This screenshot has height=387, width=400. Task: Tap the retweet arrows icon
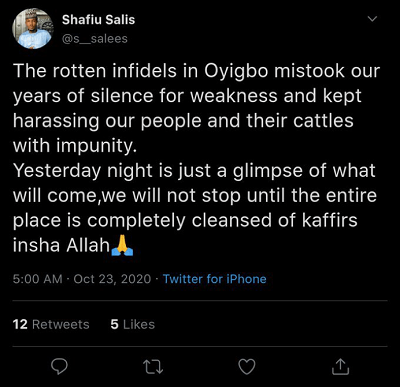[x=153, y=367]
